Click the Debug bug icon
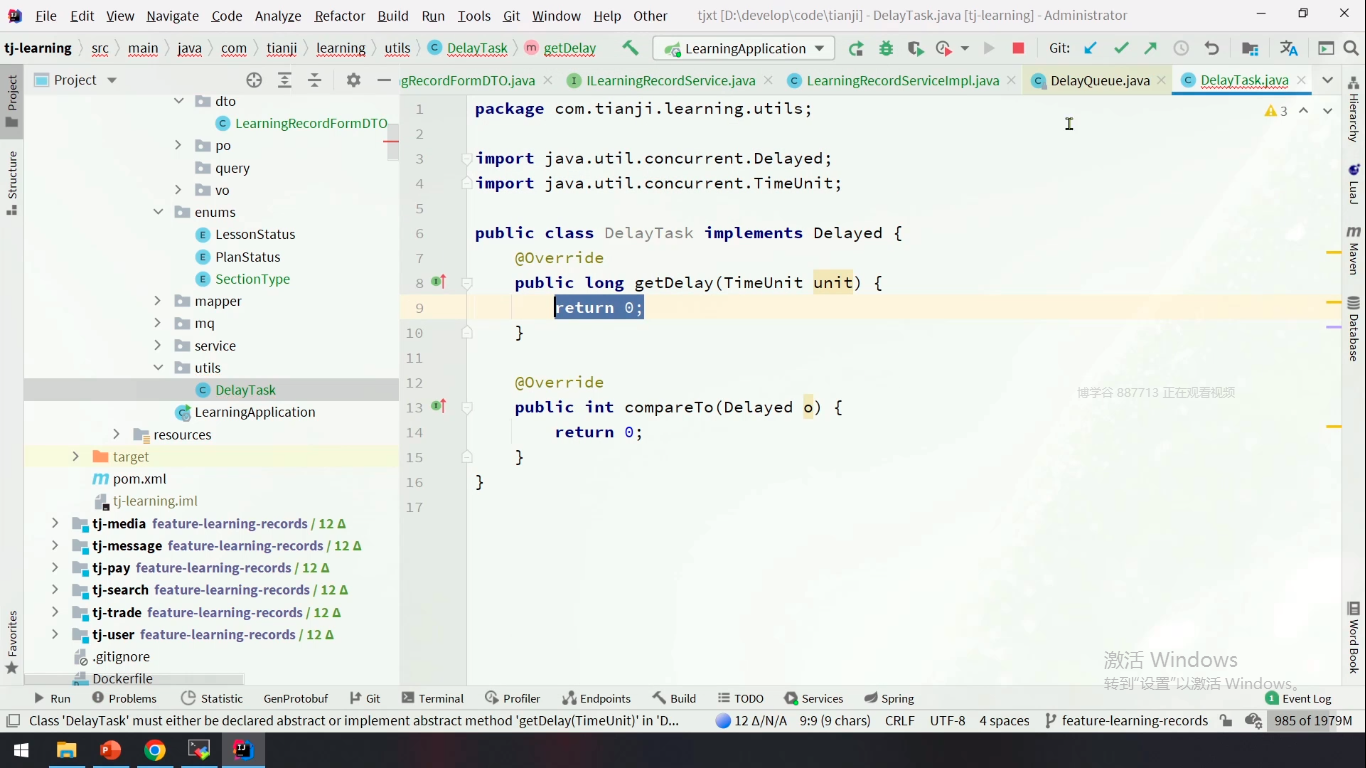This screenshot has height=768, width=1366. click(886, 48)
